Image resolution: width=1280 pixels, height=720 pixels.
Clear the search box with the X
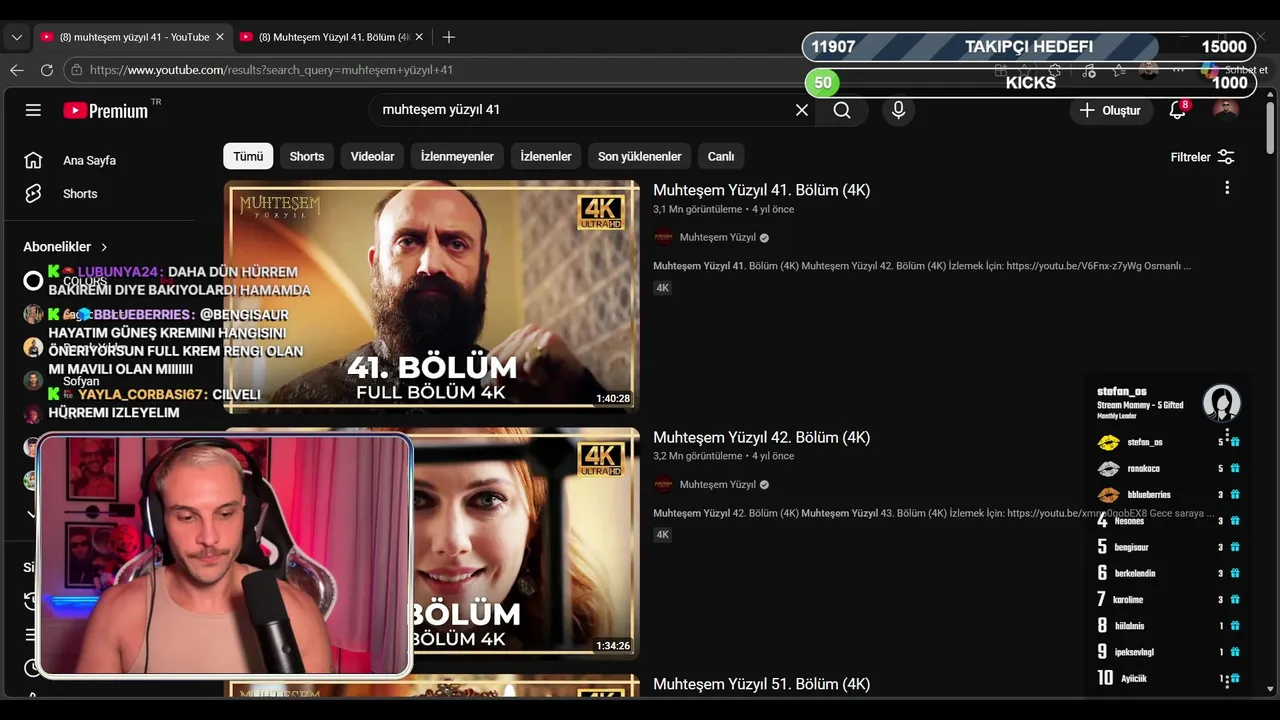802,110
